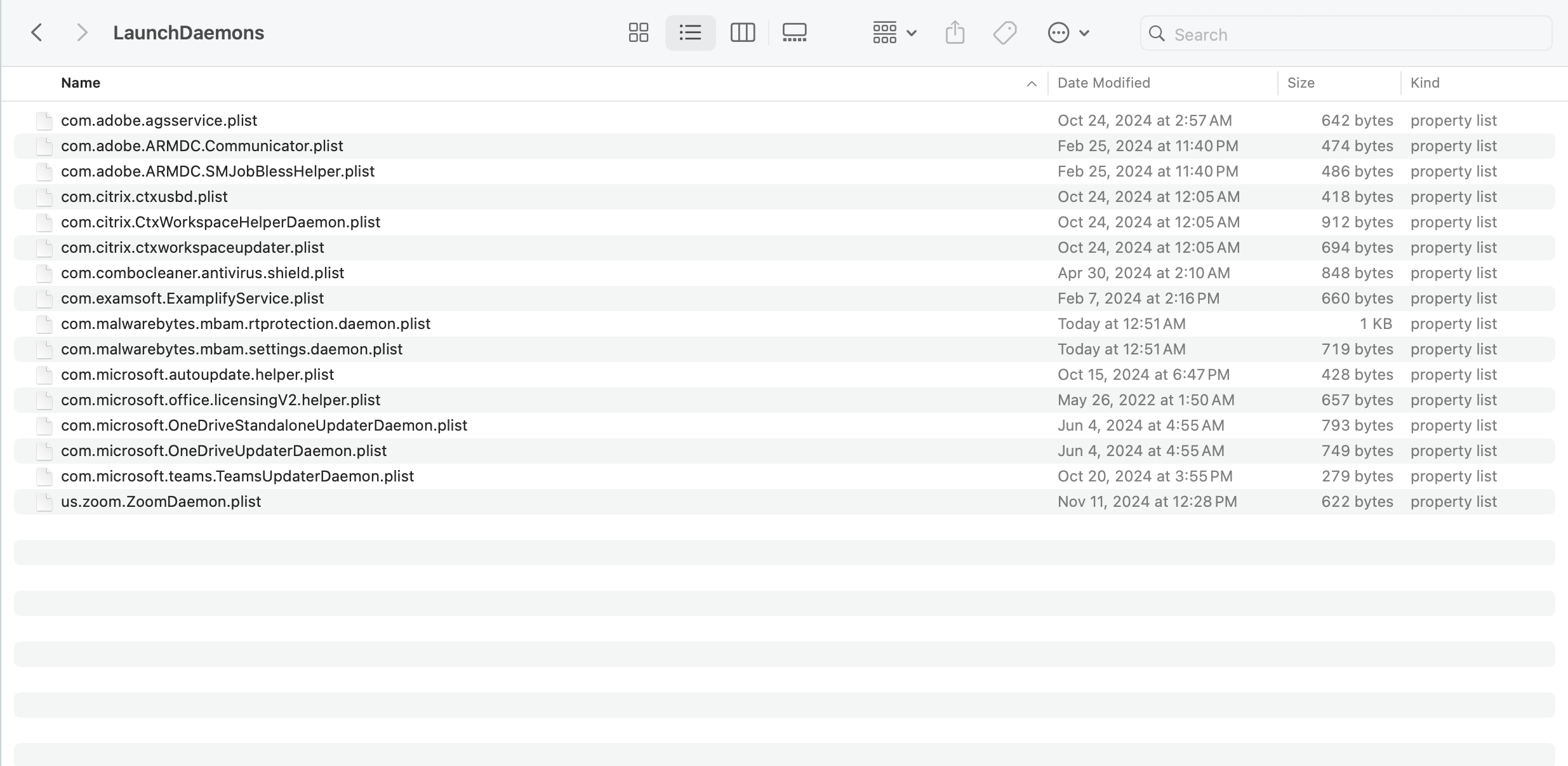Click the forward navigation arrow

81,32
